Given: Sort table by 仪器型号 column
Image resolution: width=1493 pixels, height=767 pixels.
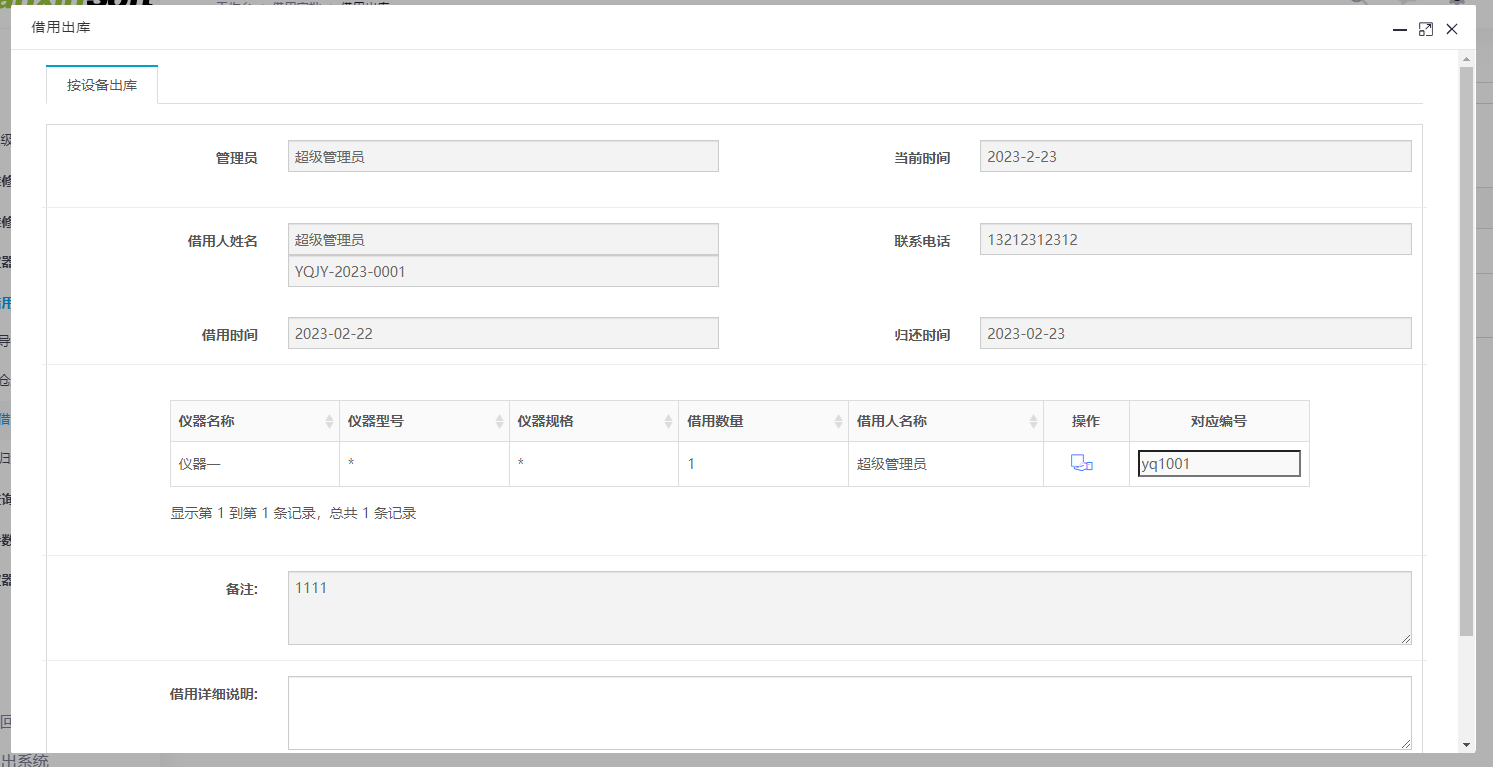Looking at the screenshot, I should point(424,421).
